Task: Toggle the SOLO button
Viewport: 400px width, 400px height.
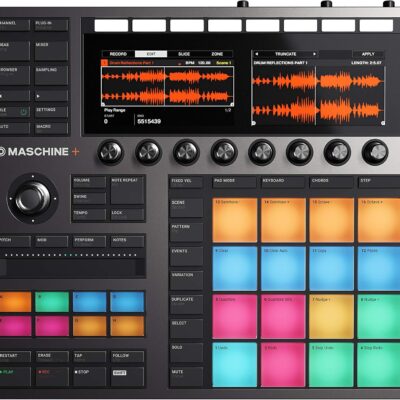Action: coord(186,353)
